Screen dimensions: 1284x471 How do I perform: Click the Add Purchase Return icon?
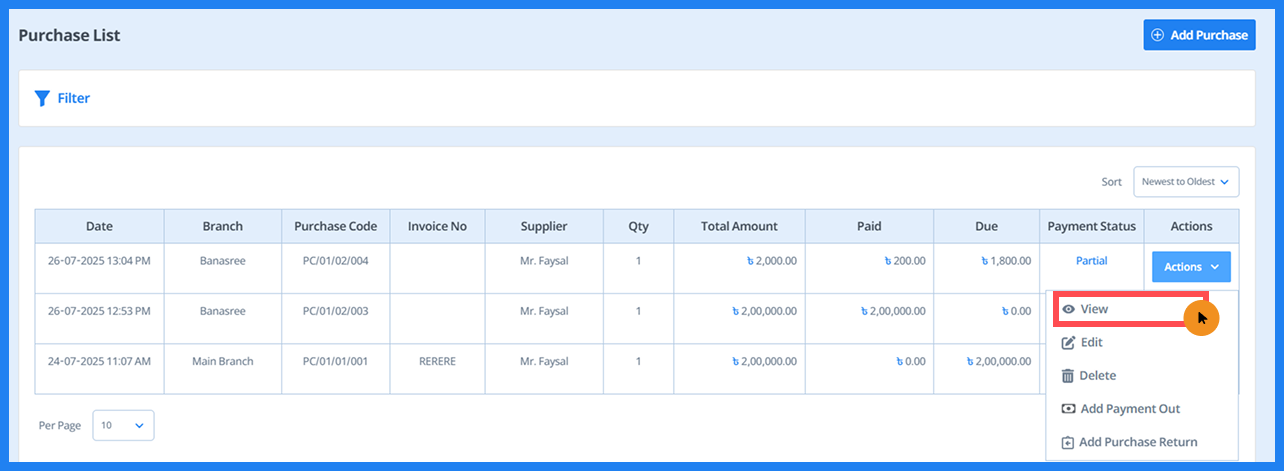[x=1068, y=442]
